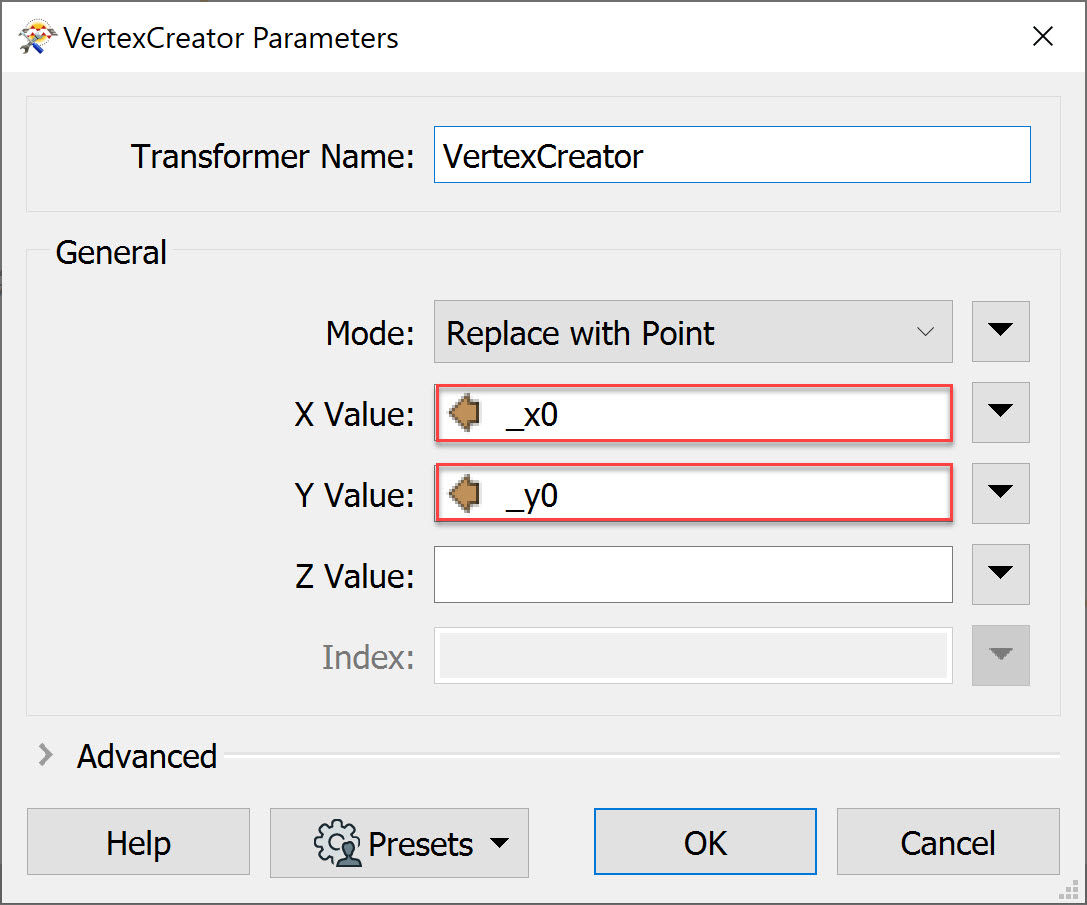1087x905 pixels.
Task: Open the Help documentation button
Action: point(139,842)
